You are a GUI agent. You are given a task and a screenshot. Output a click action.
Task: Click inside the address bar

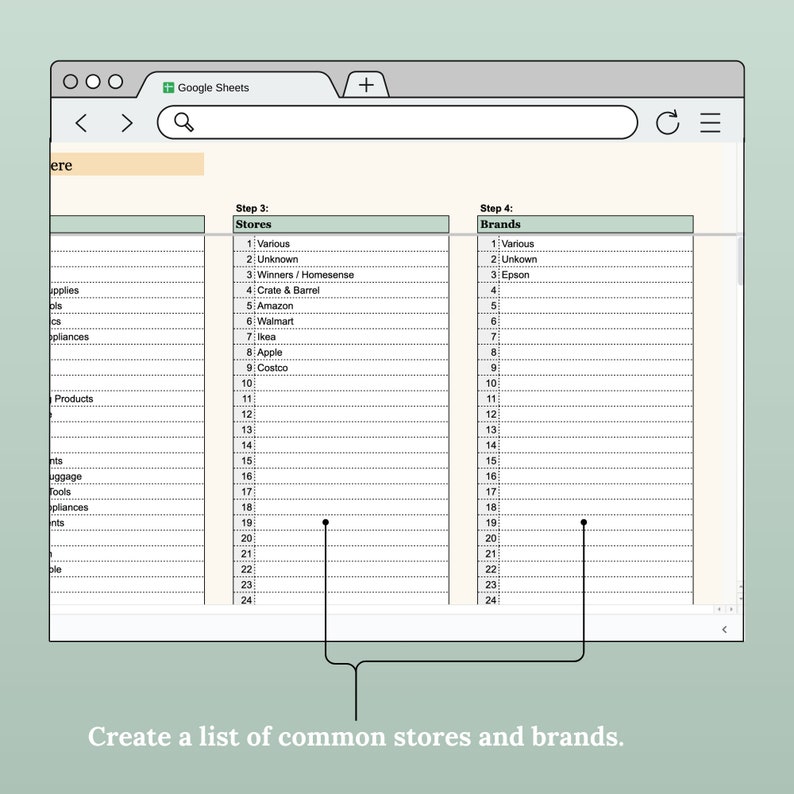click(x=398, y=122)
